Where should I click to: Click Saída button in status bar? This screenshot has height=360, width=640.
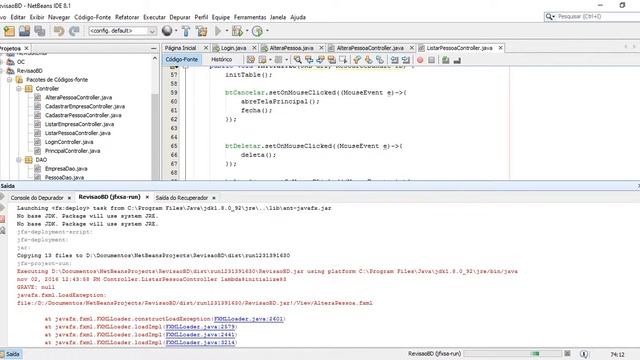[x=10, y=354]
